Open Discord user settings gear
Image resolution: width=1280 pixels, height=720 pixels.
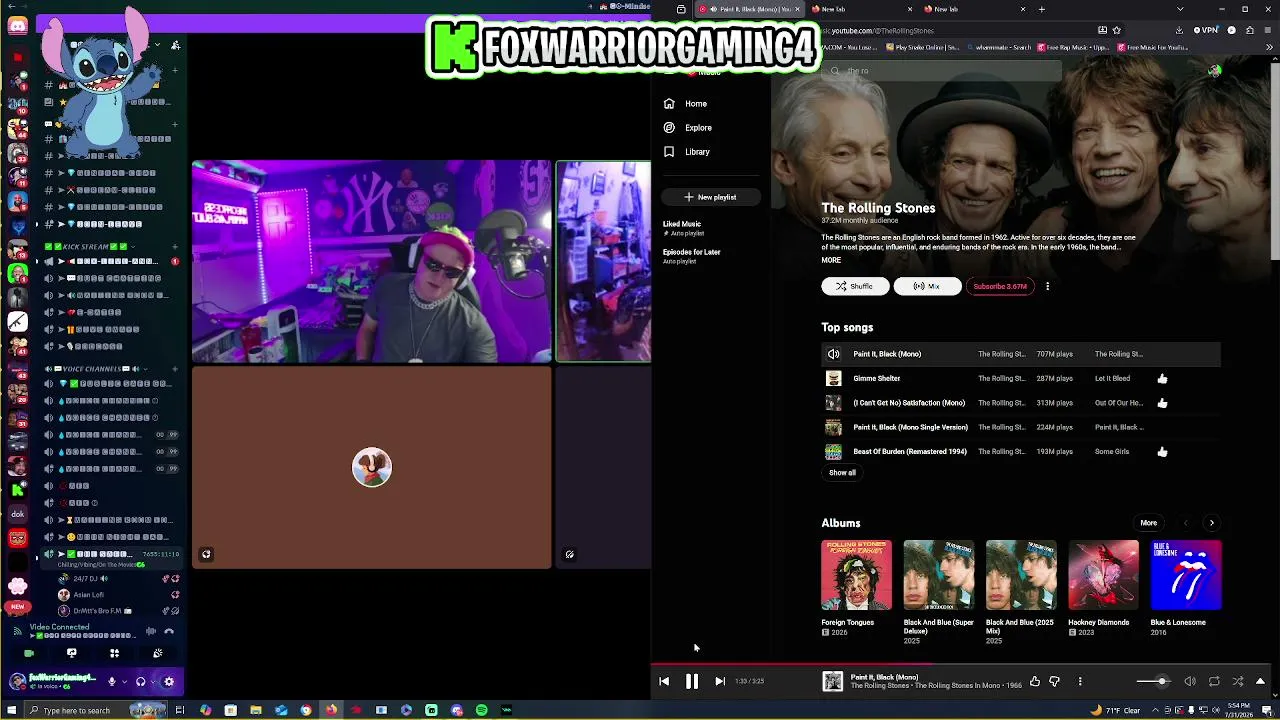click(169, 682)
